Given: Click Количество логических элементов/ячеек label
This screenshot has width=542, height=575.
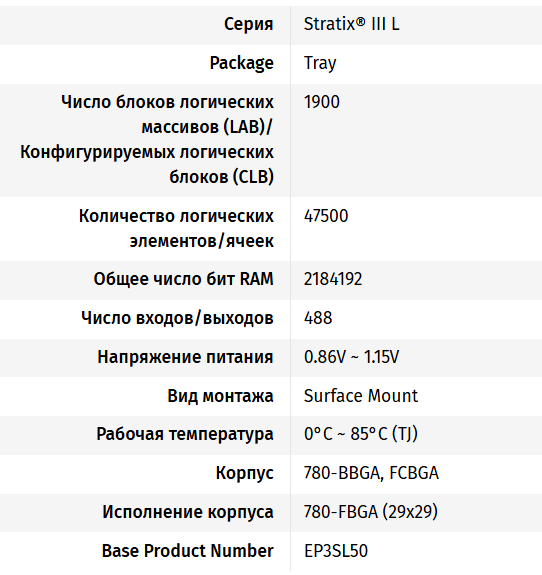Looking at the screenshot, I should 176,228.
